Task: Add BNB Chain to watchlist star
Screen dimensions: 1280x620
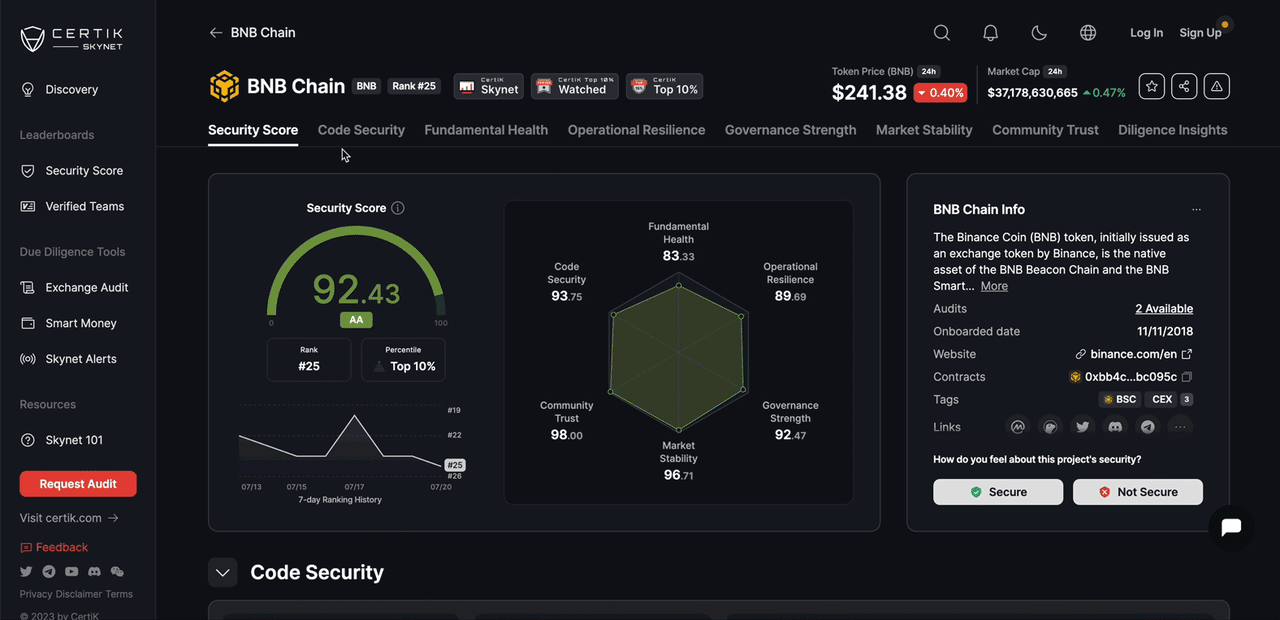Action: coord(1152,87)
